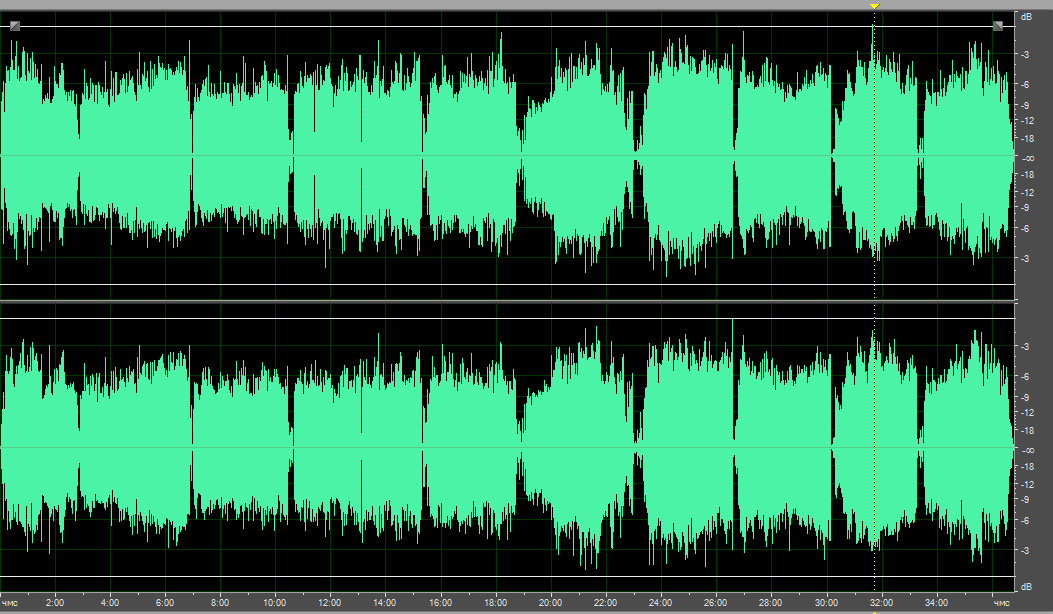This screenshot has width=1053, height=614.
Task: Click the left 'чмс' time format label
Action: pyautogui.click(x=11, y=603)
